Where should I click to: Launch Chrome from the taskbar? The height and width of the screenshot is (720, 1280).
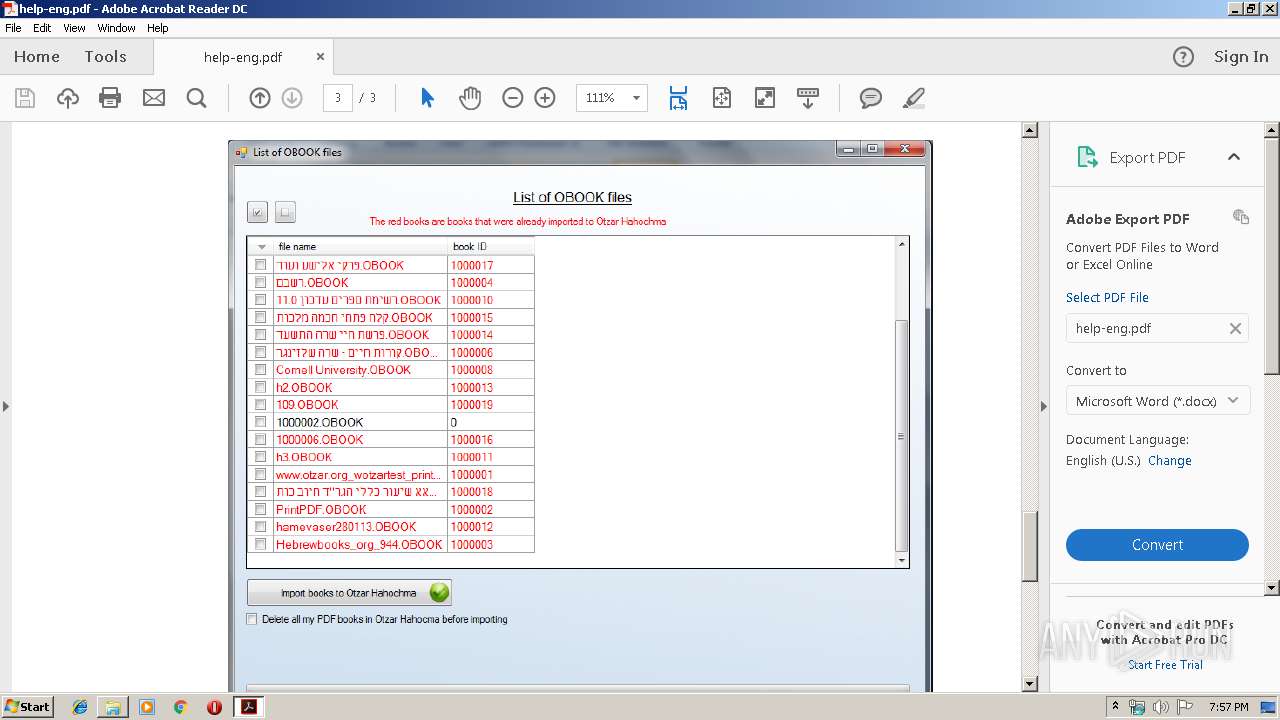[x=180, y=707]
